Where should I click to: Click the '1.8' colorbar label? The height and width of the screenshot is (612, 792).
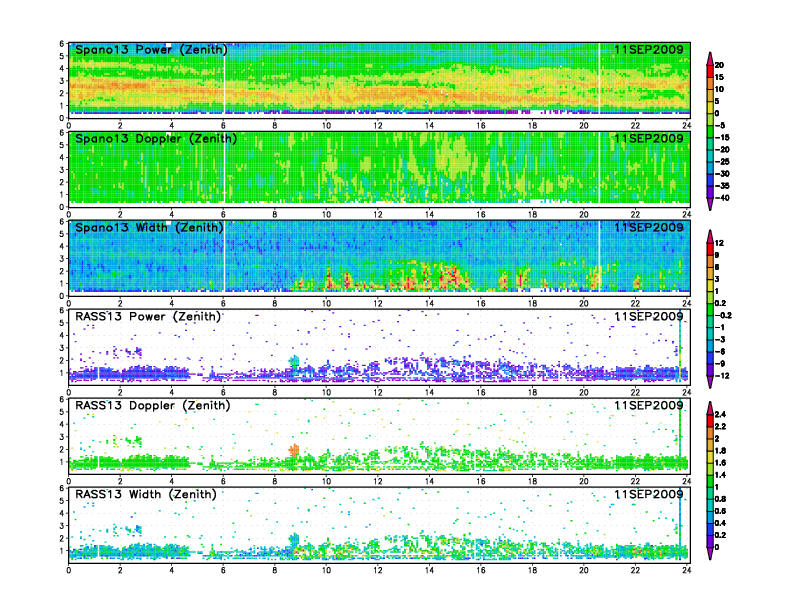pos(720,451)
